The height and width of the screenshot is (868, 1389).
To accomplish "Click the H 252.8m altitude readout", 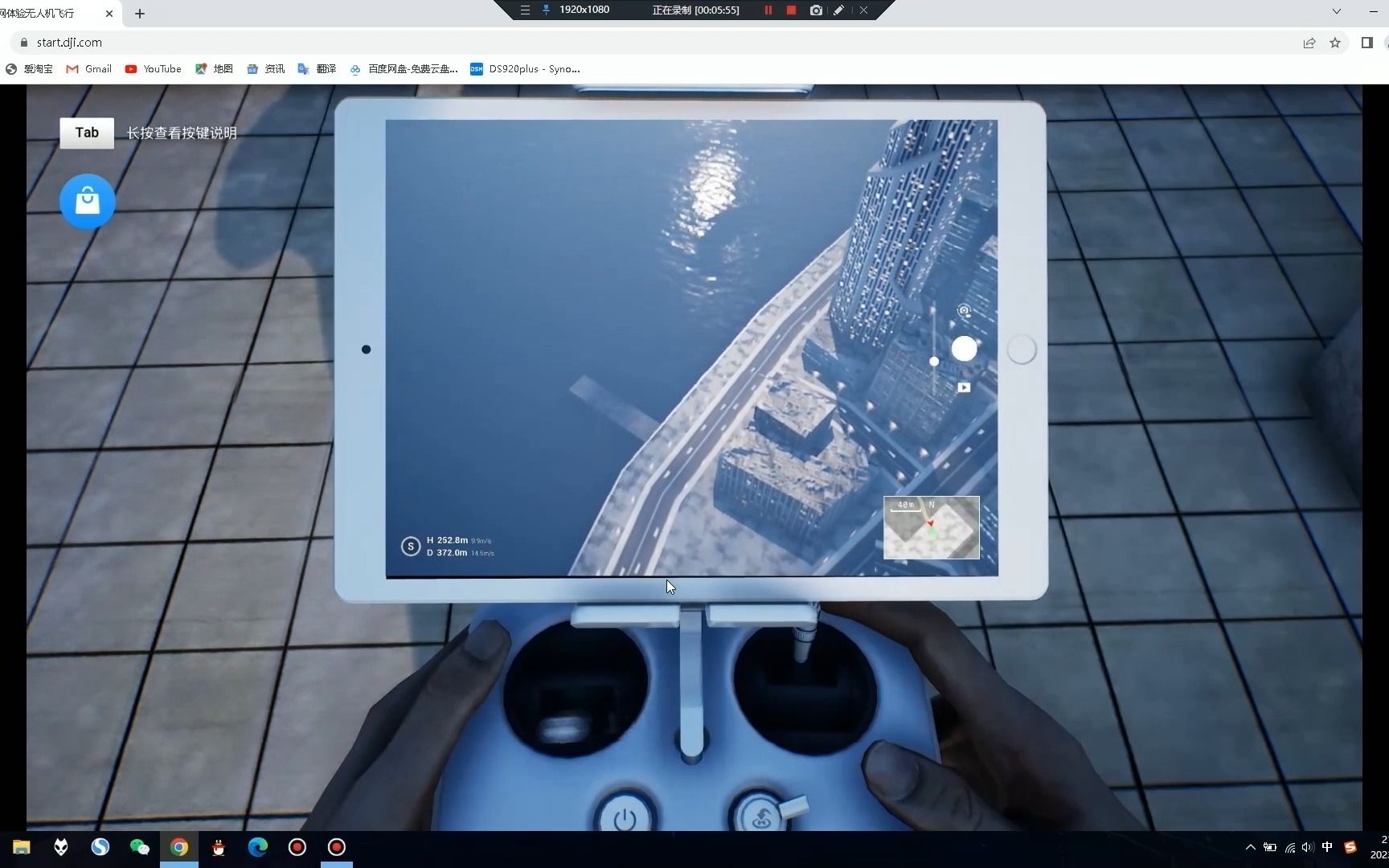I will pos(447,540).
